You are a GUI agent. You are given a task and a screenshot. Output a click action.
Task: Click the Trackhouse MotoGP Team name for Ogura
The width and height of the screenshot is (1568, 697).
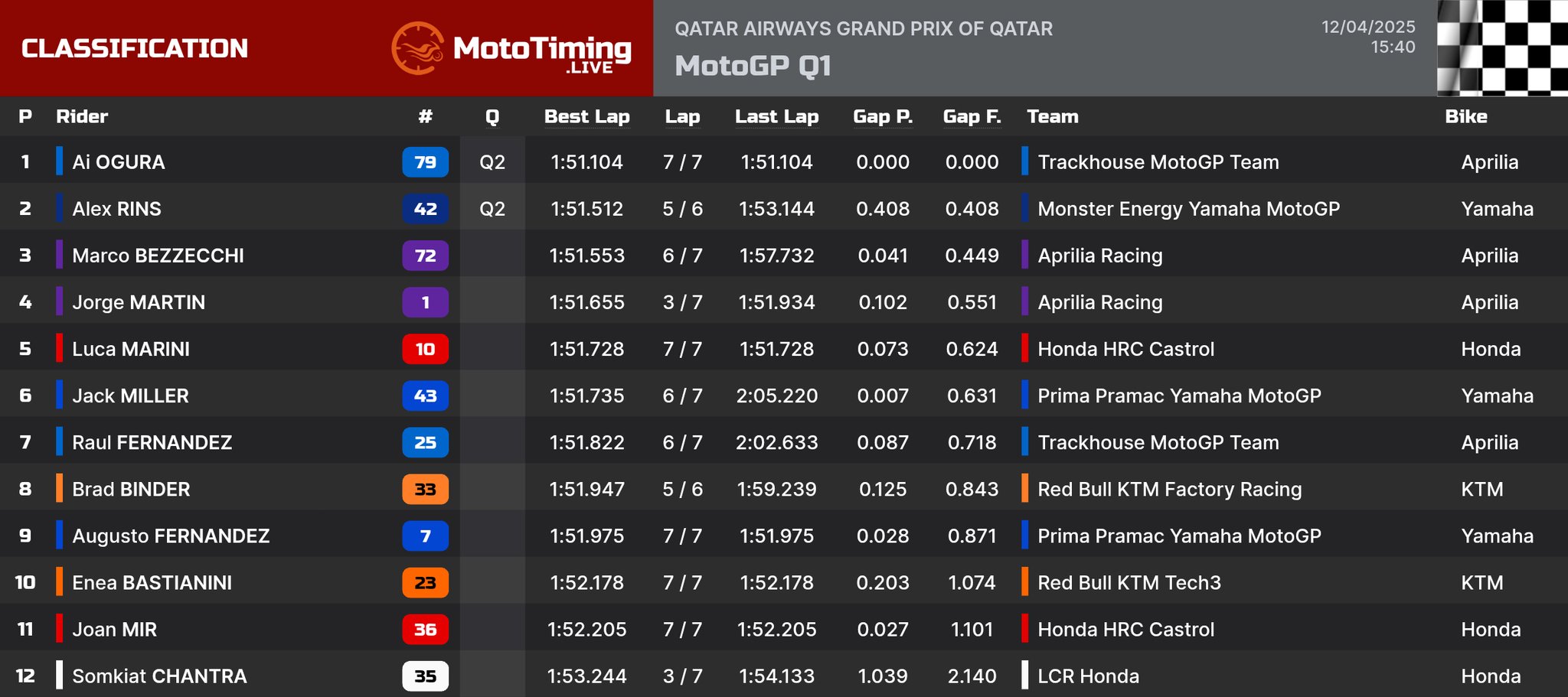click(1158, 162)
